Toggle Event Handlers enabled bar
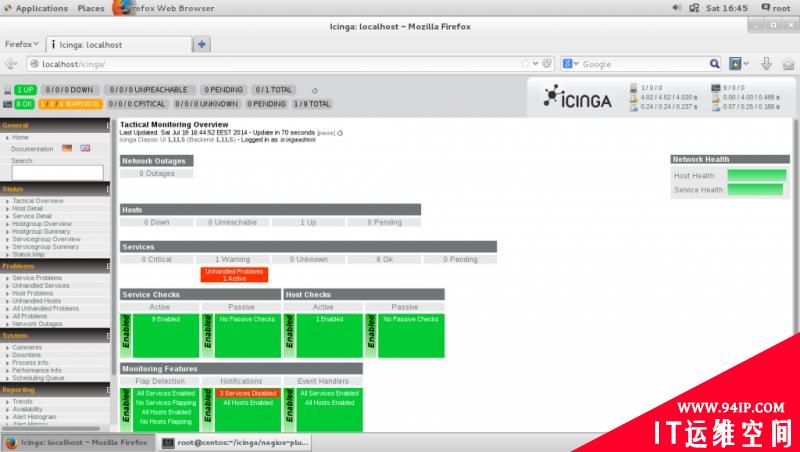The image size is (800, 452). tap(289, 409)
